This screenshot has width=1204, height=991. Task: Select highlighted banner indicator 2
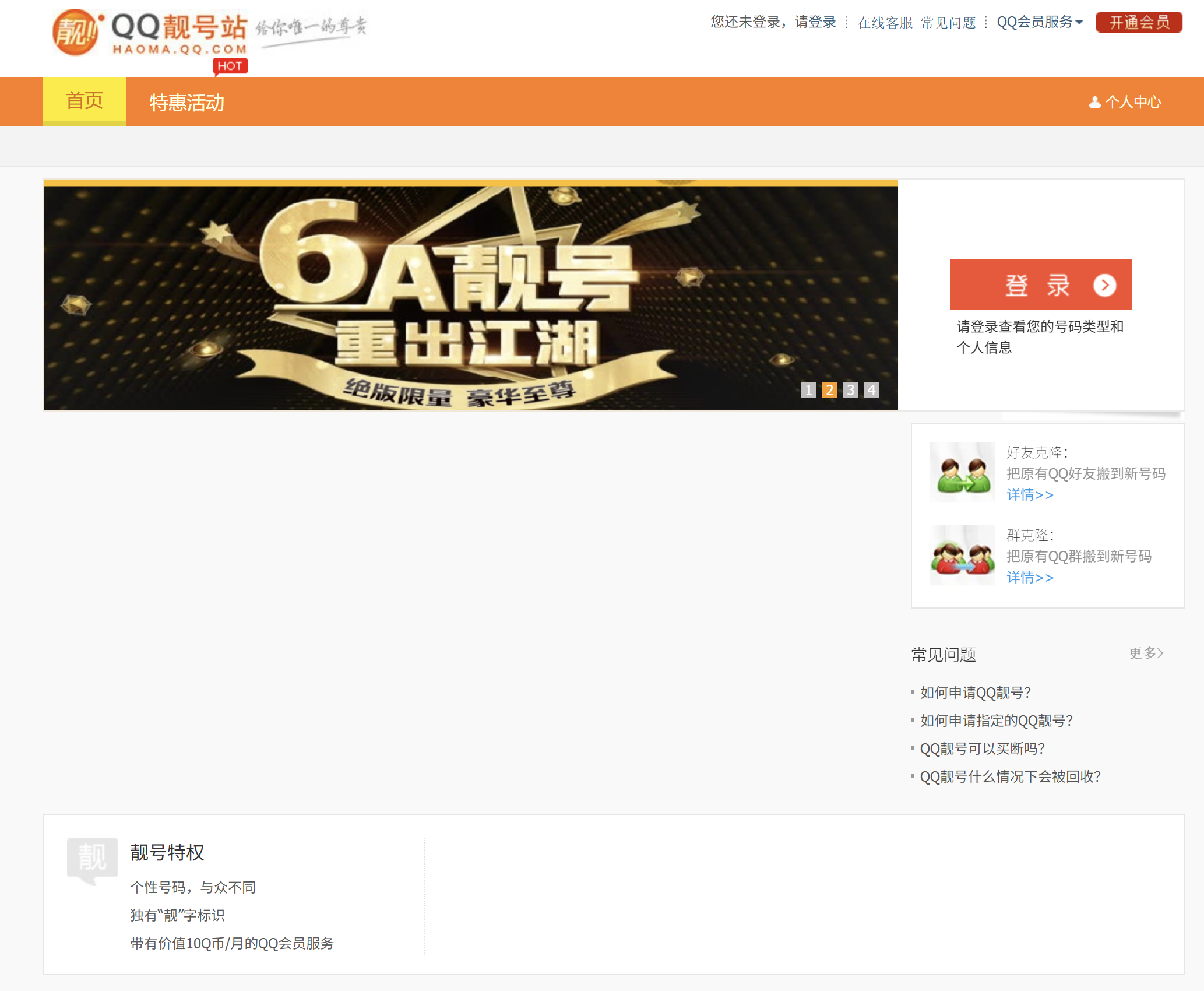pos(829,390)
